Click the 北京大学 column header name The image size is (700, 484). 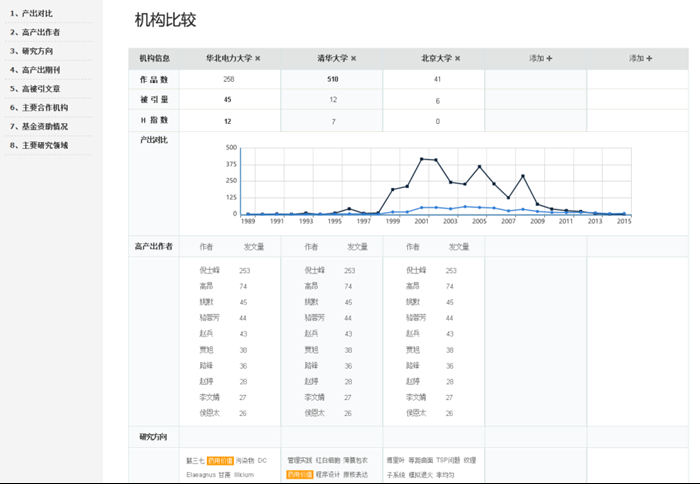[x=437, y=58]
